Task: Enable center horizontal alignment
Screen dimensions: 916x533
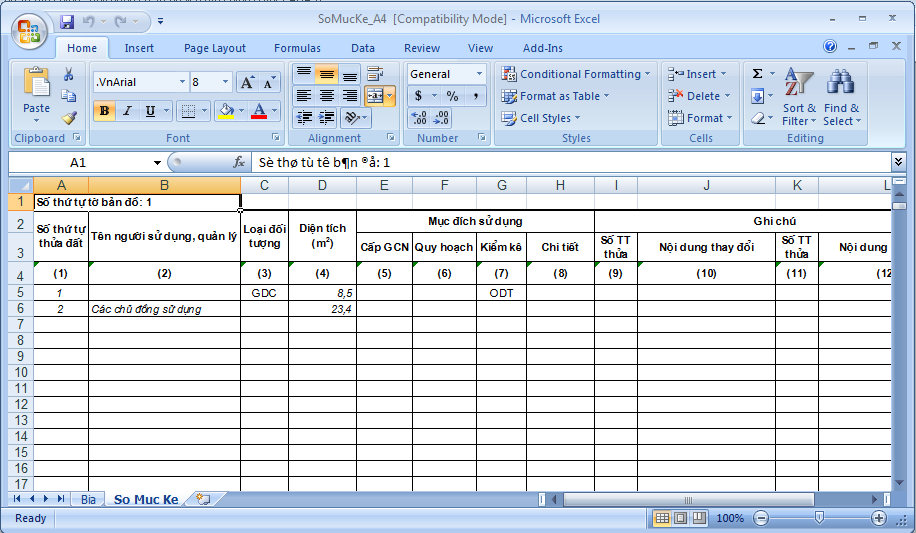Action: click(327, 96)
